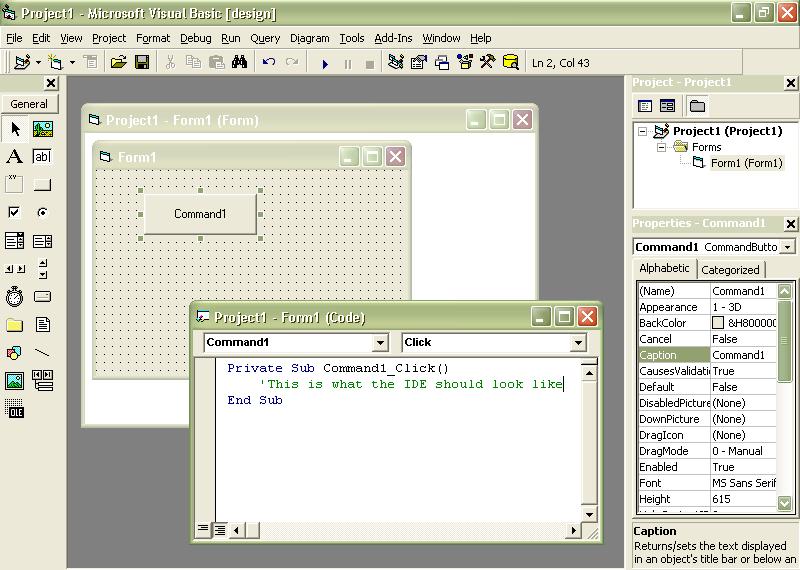The image size is (800, 570).
Task: Select the CheckBox control in toolbox
Action: click(x=14, y=212)
